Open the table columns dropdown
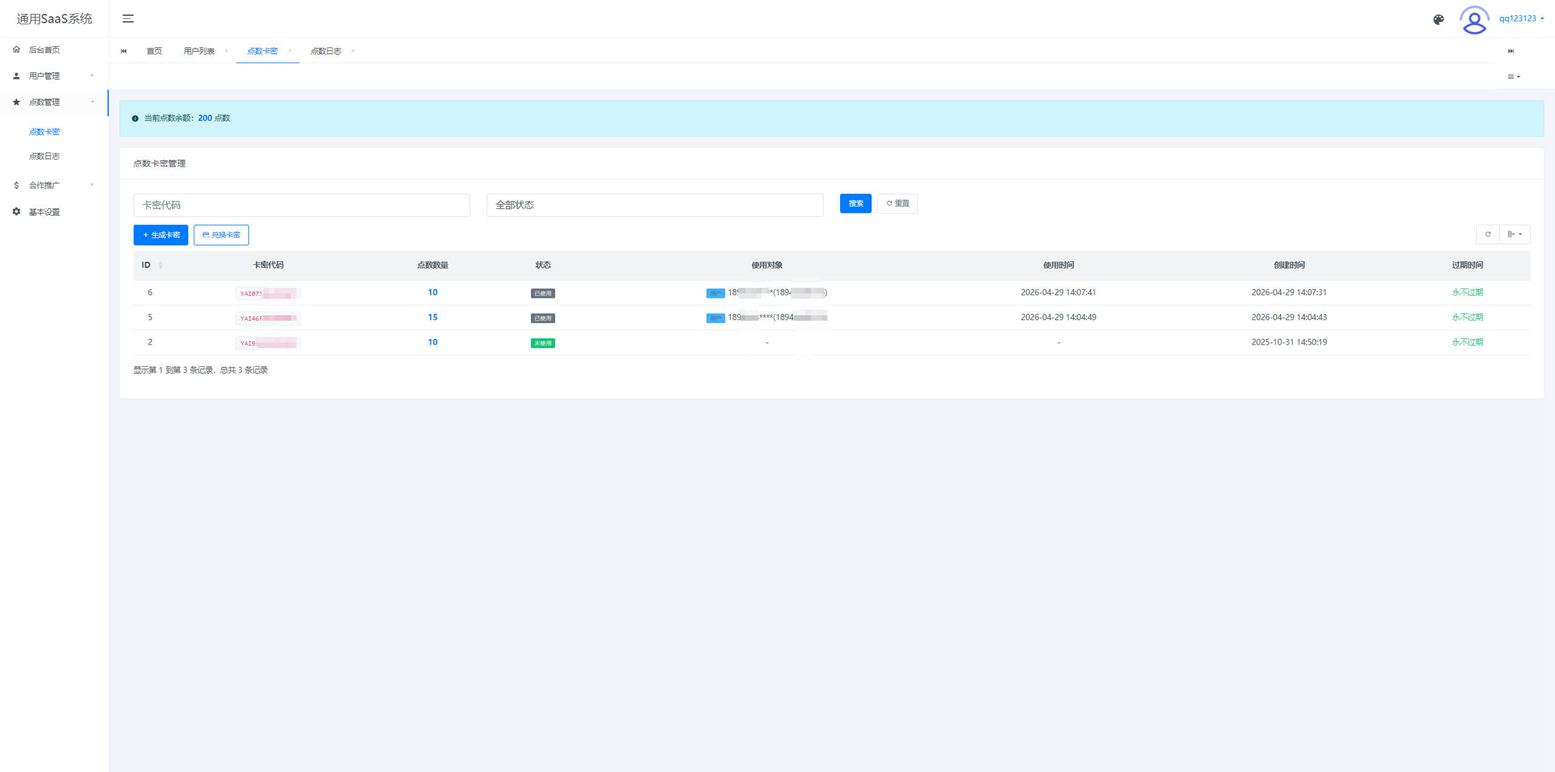The width and height of the screenshot is (1555, 772). [x=1515, y=234]
